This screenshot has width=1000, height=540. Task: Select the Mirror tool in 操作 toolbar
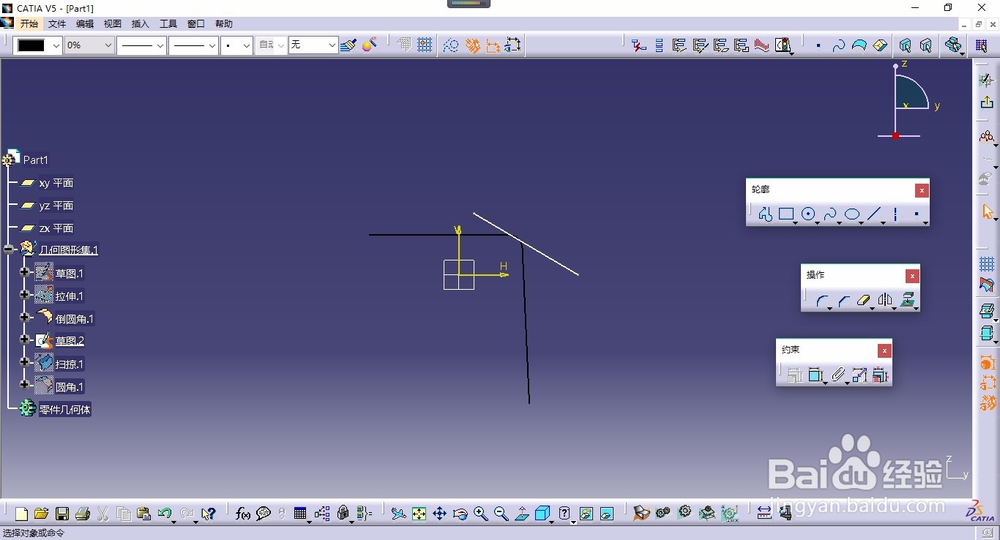pyautogui.click(x=885, y=300)
